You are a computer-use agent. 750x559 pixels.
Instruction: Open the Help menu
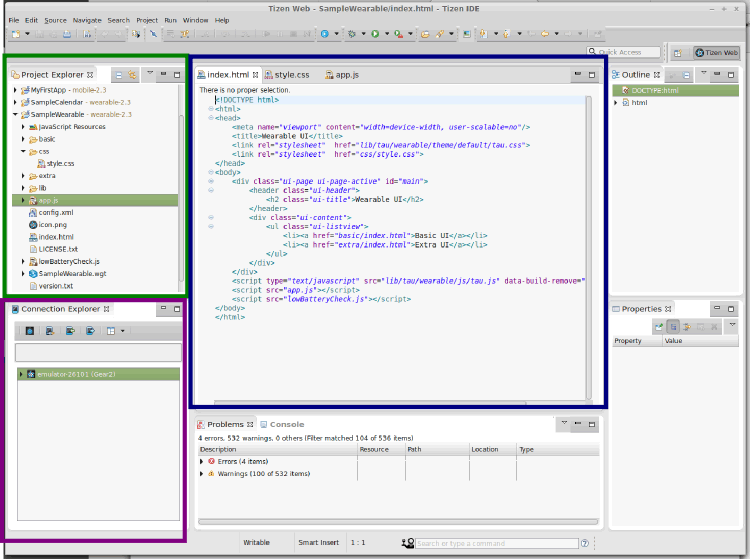click(222, 20)
